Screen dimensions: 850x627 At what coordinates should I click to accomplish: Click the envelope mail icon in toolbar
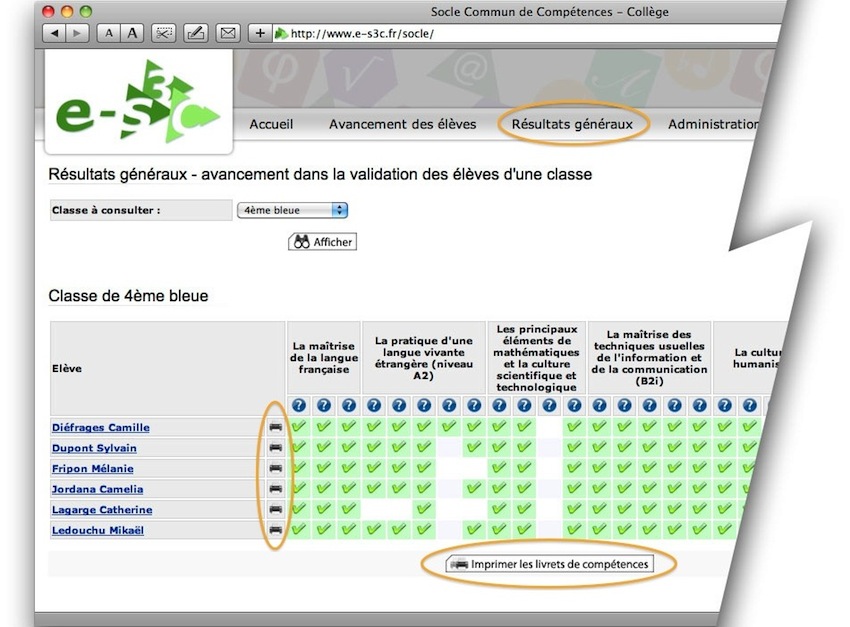[x=227, y=33]
